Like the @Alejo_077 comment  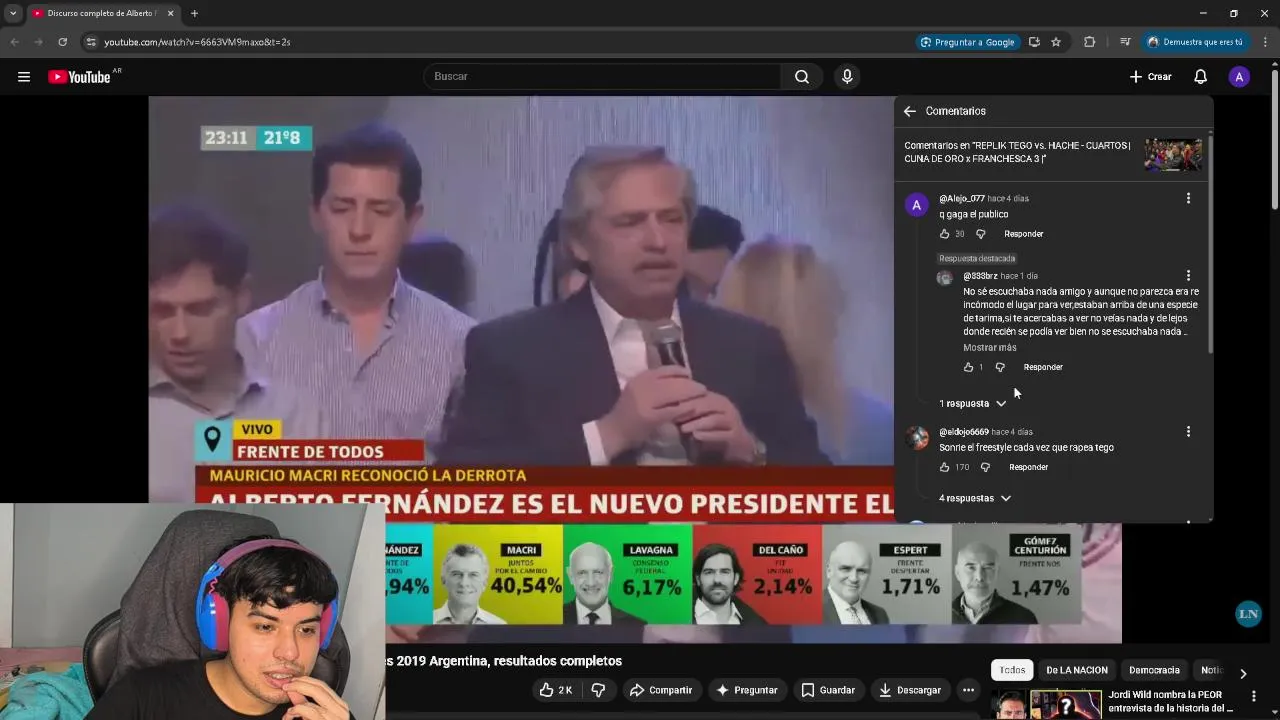[944, 234]
